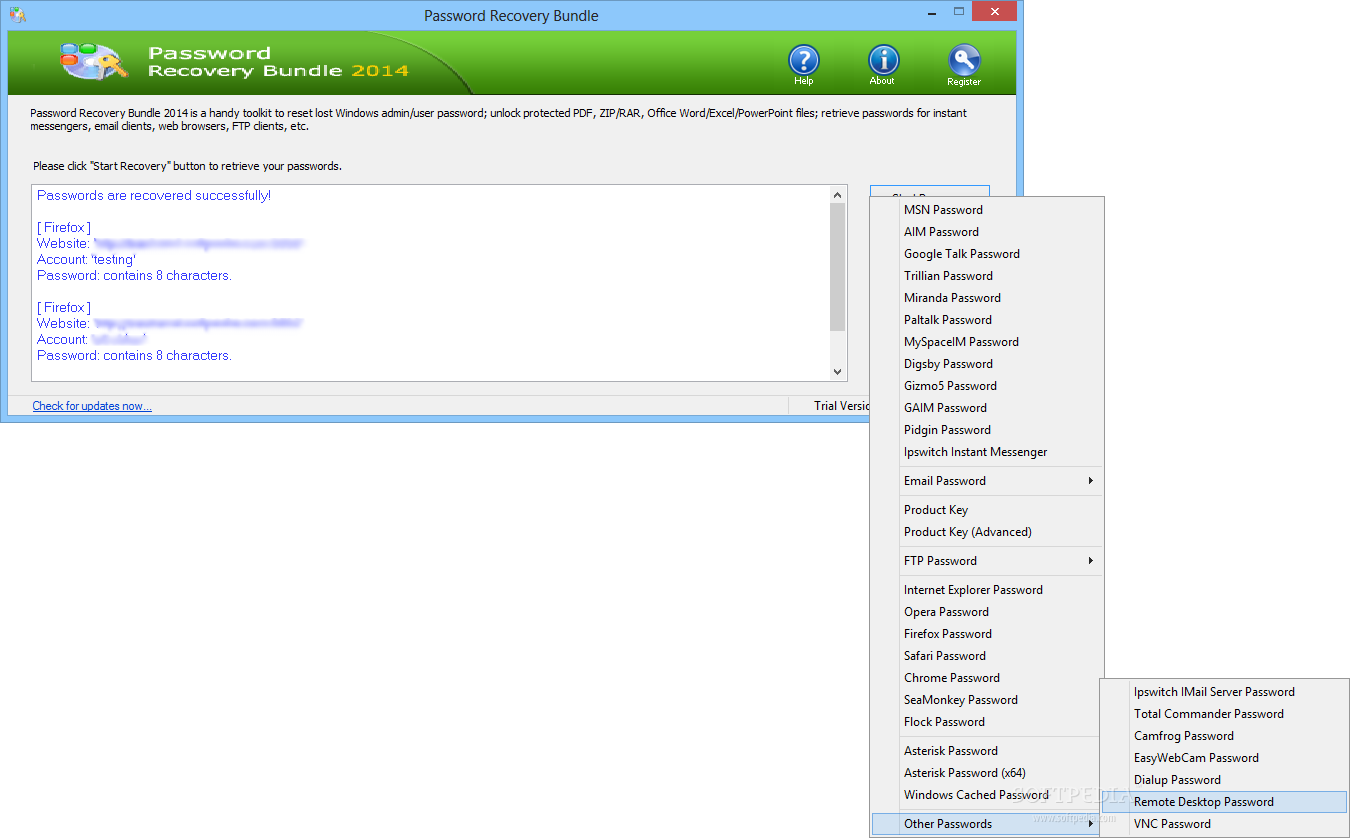Select MySpaceIM Password
Image resolution: width=1350 pixels, height=838 pixels.
pyautogui.click(x=988, y=342)
